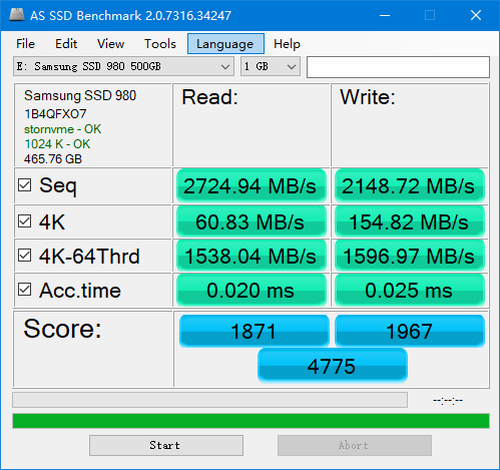Open the 1 GB test size dropdown
This screenshot has width=500, height=470.
pyautogui.click(x=270, y=66)
